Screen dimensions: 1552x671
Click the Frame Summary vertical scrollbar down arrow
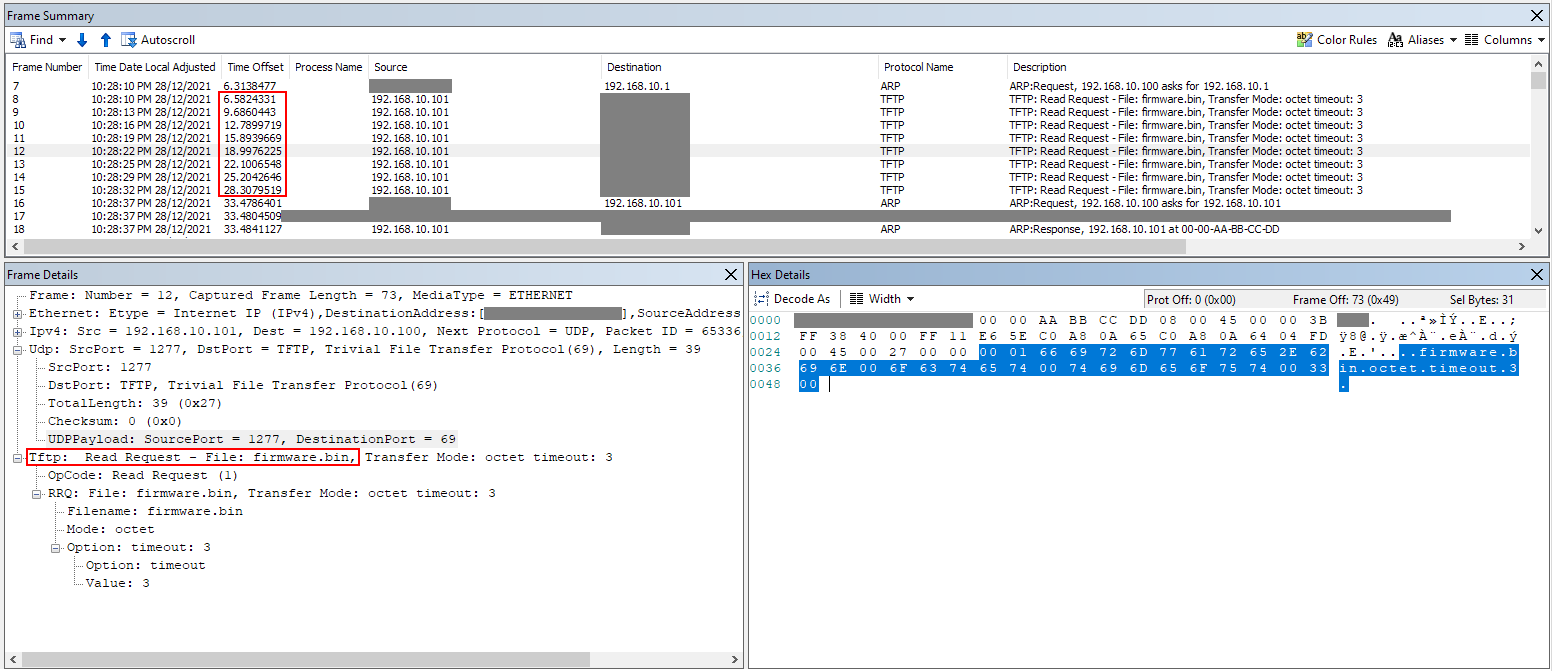1538,230
